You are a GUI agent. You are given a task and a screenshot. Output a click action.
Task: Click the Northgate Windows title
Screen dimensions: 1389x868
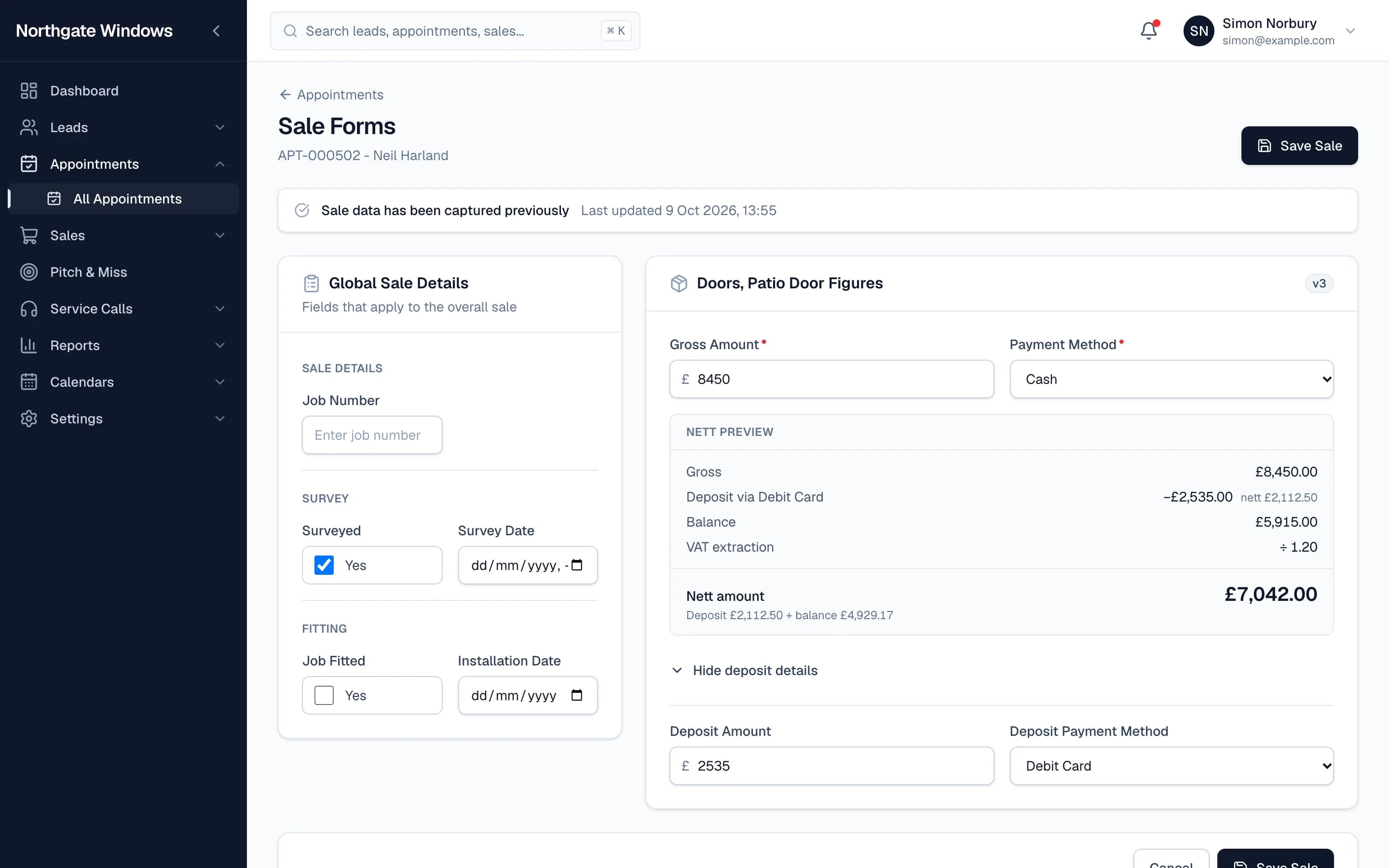94,30
